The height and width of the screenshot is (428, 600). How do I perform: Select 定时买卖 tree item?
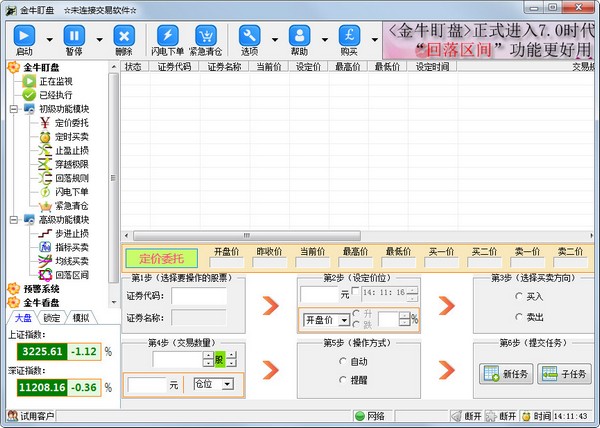[72, 137]
